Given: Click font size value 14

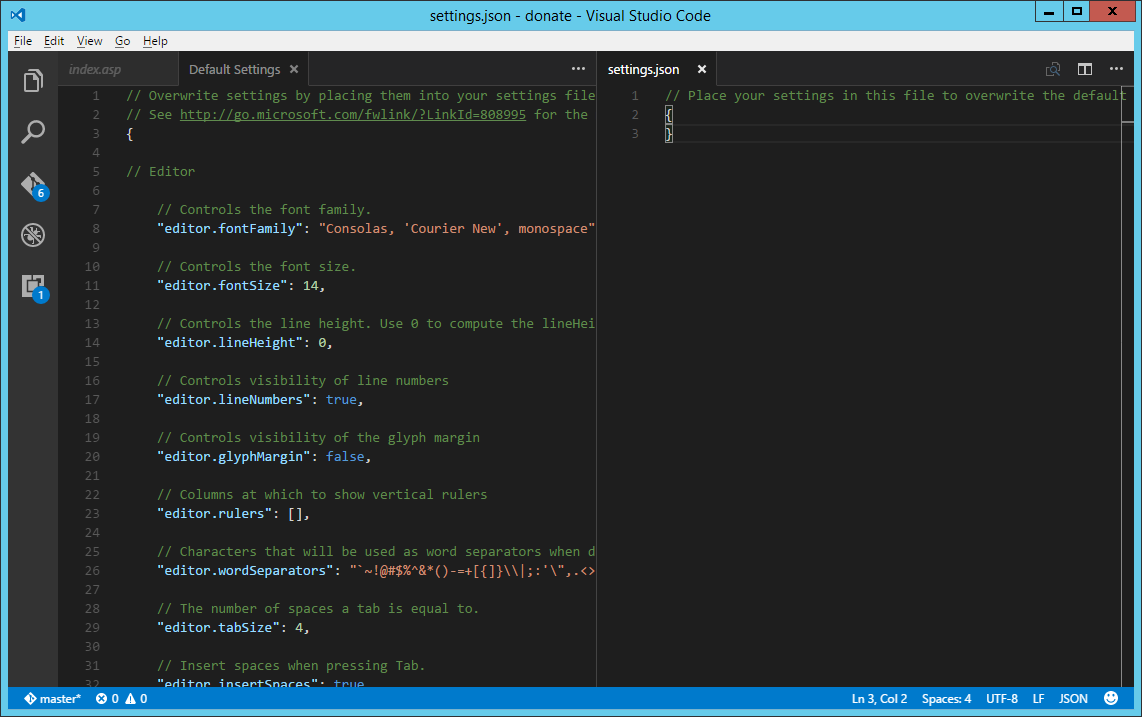Looking at the screenshot, I should coord(310,286).
